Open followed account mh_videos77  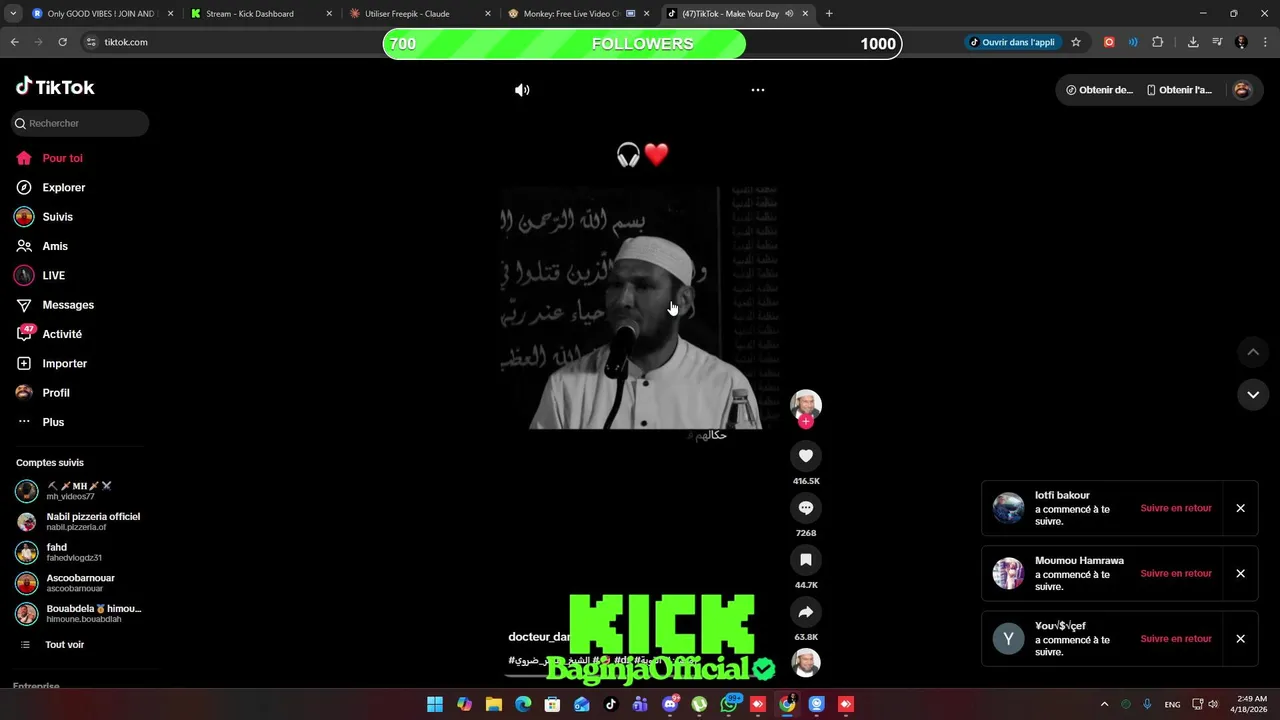(78, 491)
